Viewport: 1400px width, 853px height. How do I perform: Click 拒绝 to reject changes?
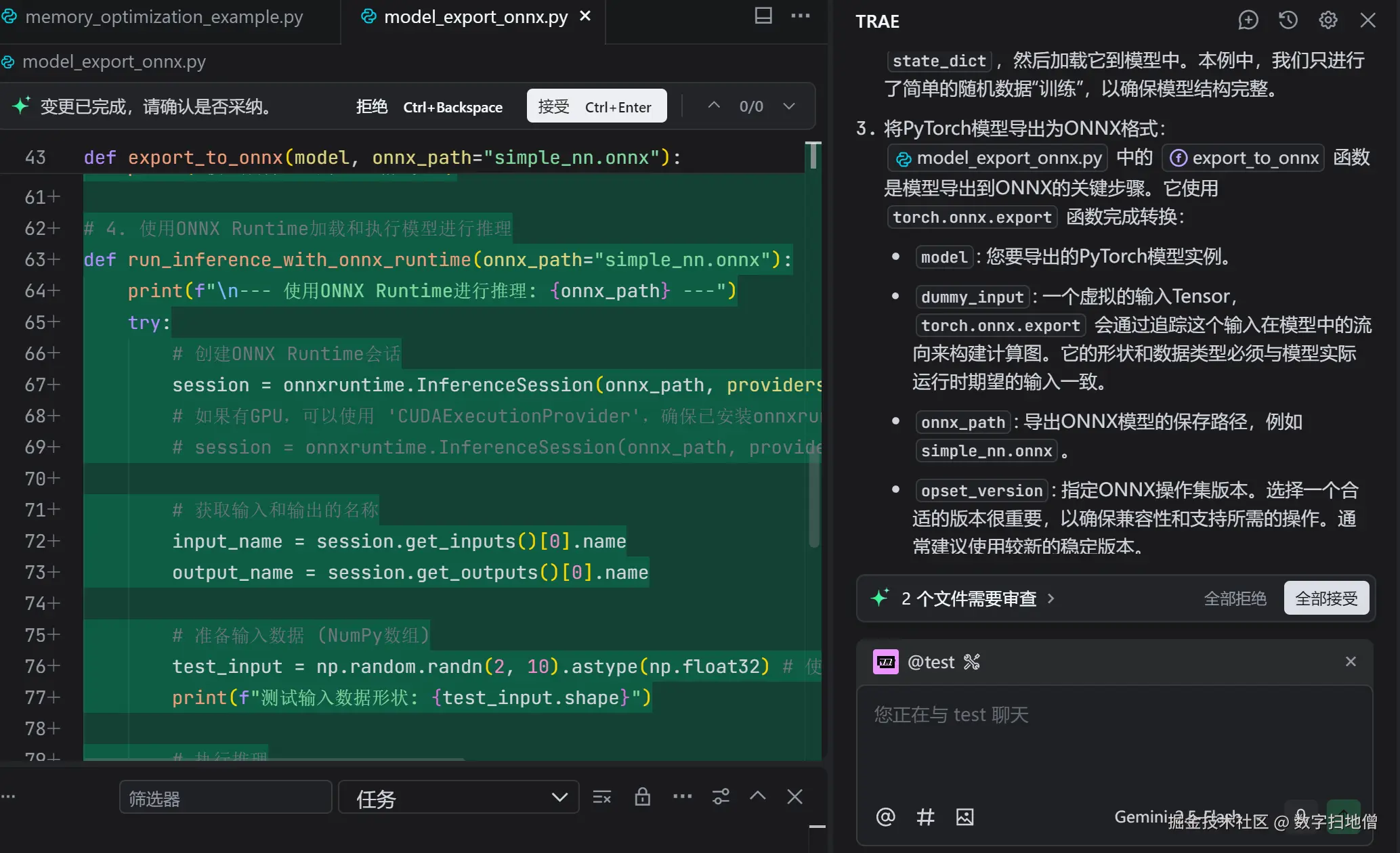click(x=372, y=107)
